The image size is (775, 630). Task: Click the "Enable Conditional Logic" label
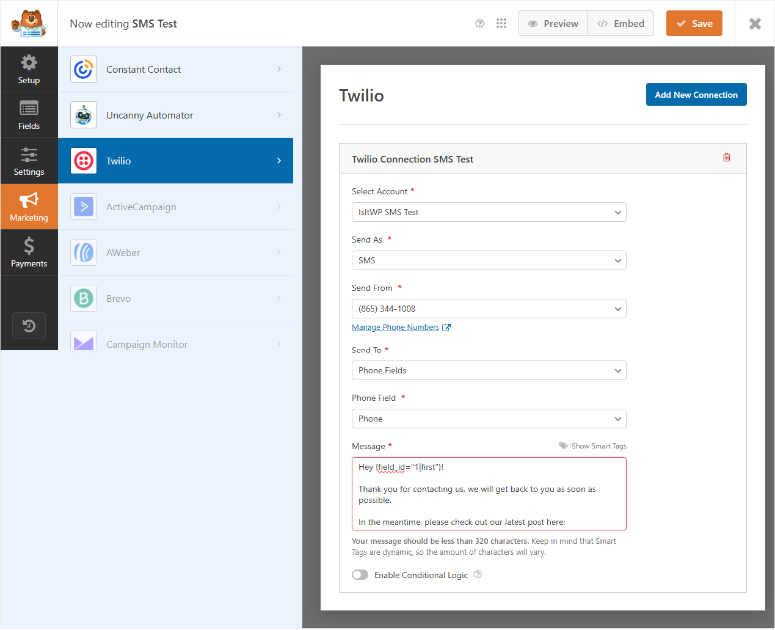click(x=421, y=575)
